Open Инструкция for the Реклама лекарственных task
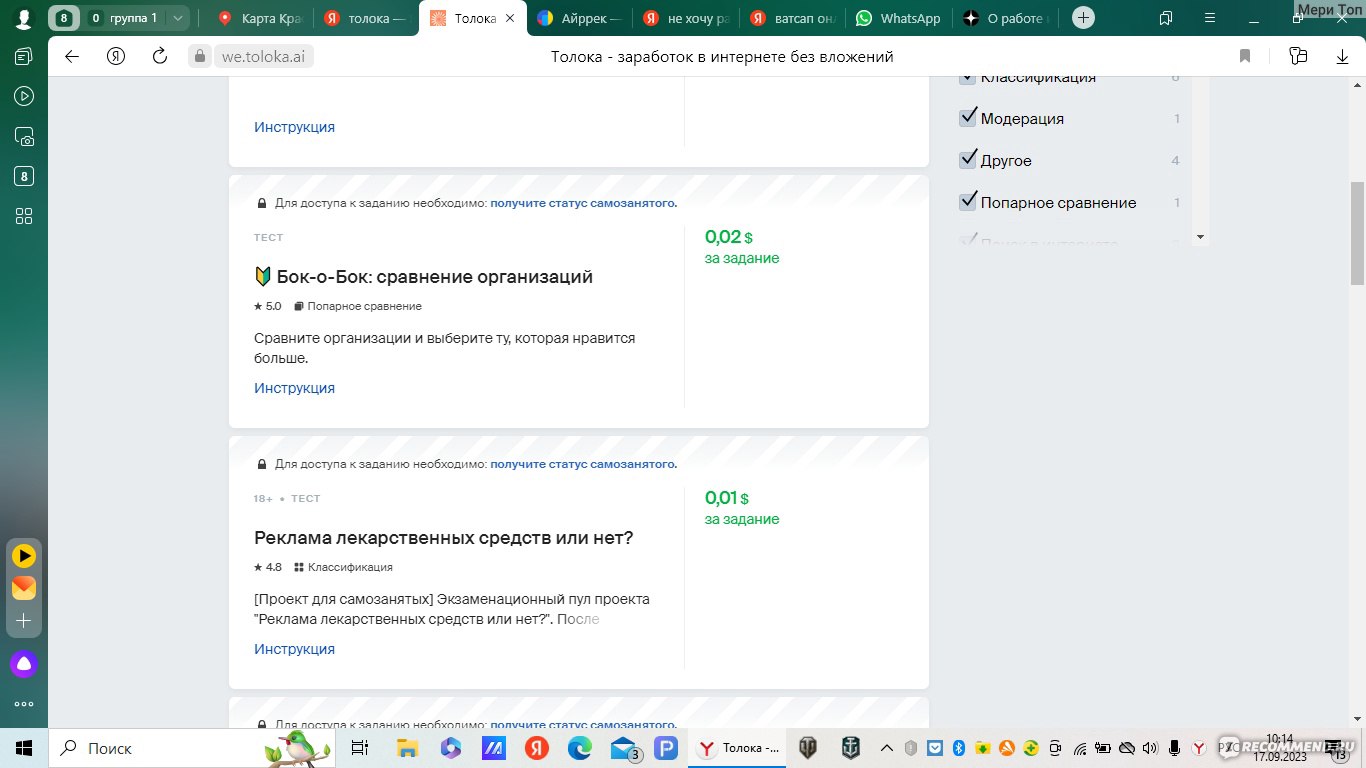The height and width of the screenshot is (768, 1366). [294, 649]
